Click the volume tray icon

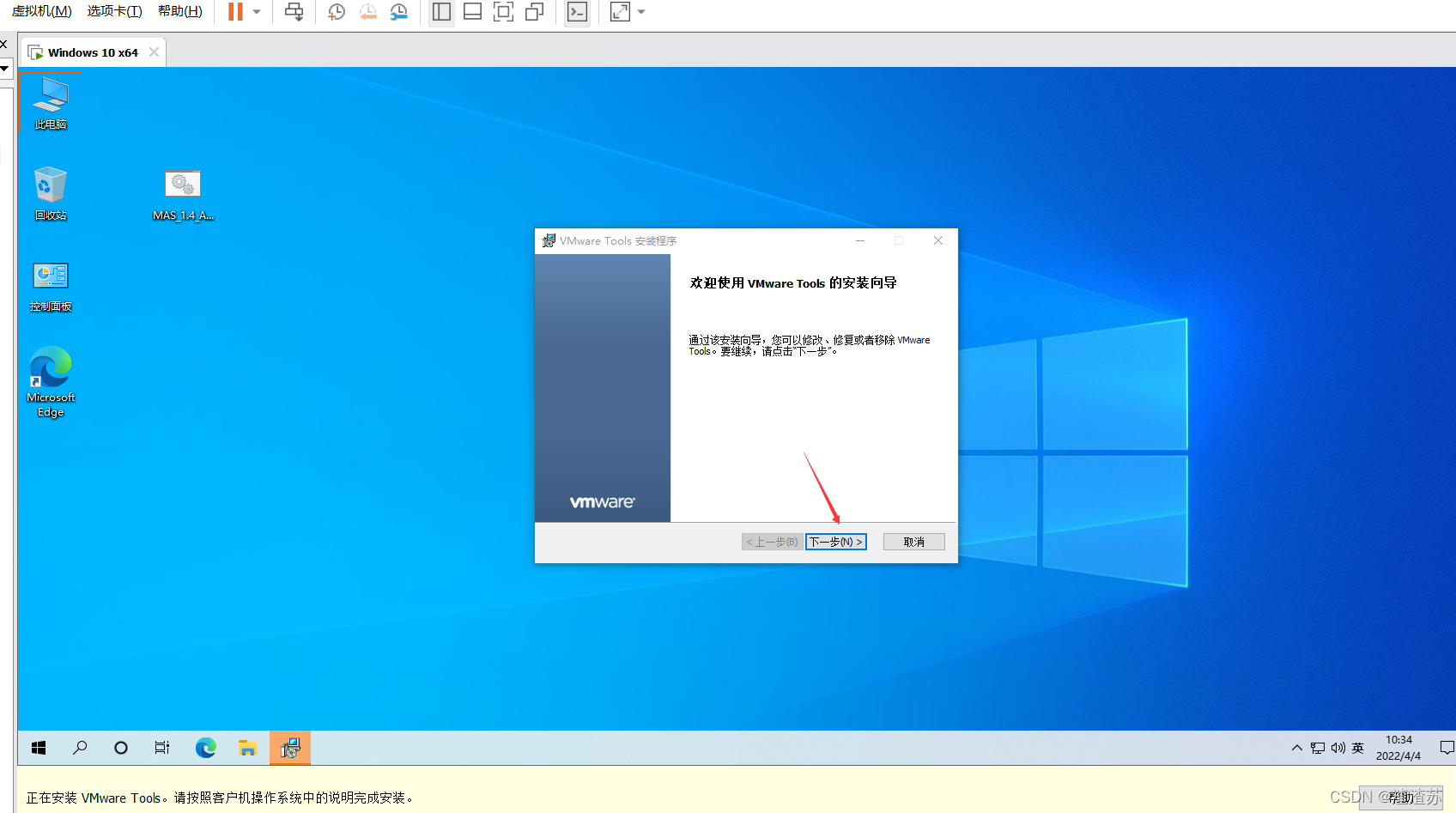[x=1338, y=748]
